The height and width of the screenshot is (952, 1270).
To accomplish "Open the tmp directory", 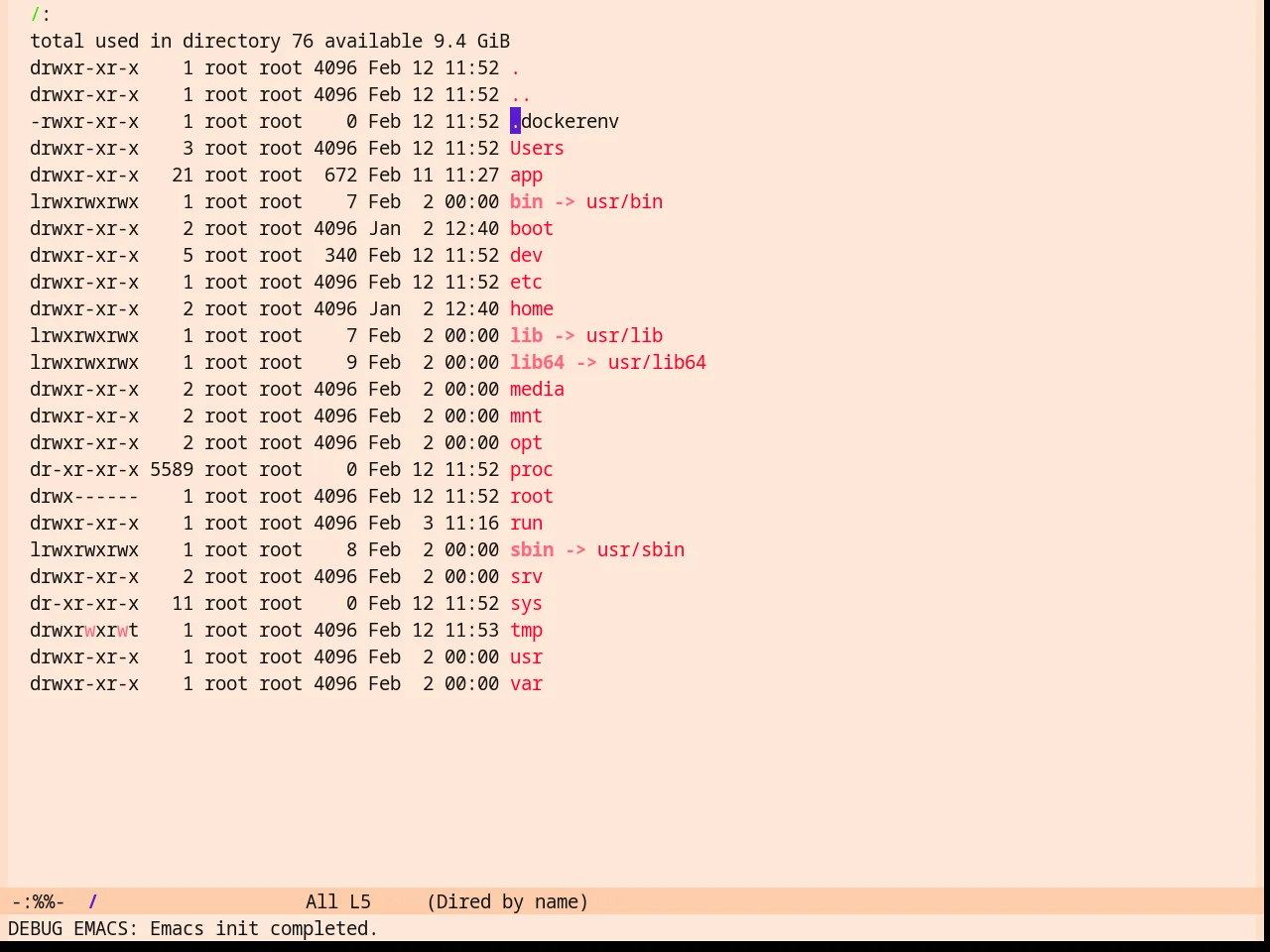I will tap(526, 631).
